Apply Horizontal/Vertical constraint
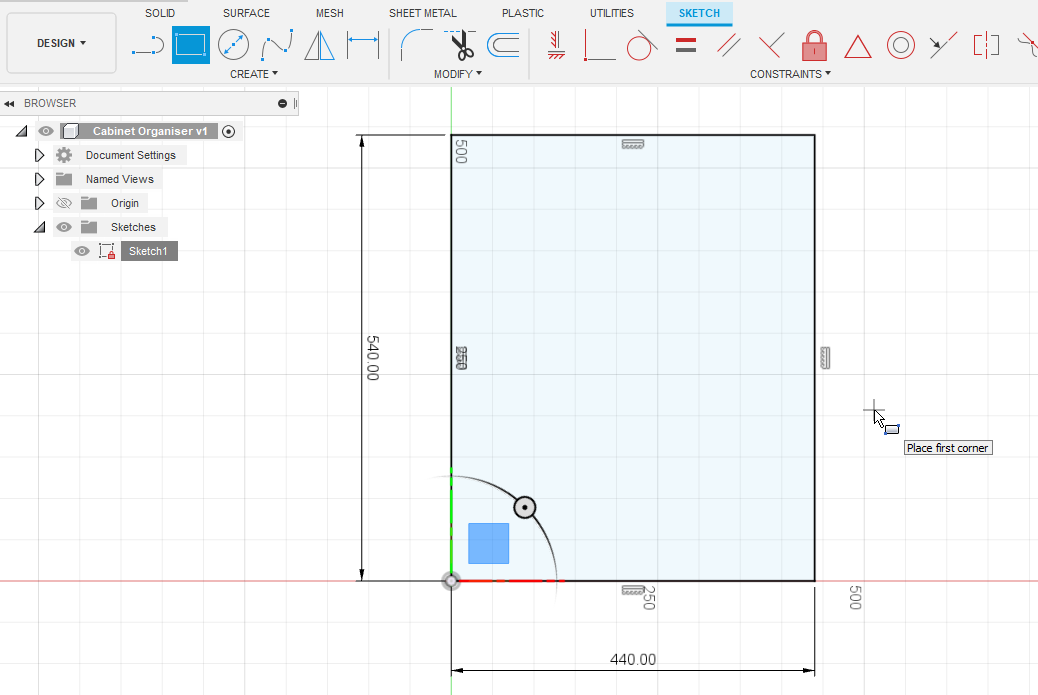The image size is (1038, 695). [x=556, y=45]
